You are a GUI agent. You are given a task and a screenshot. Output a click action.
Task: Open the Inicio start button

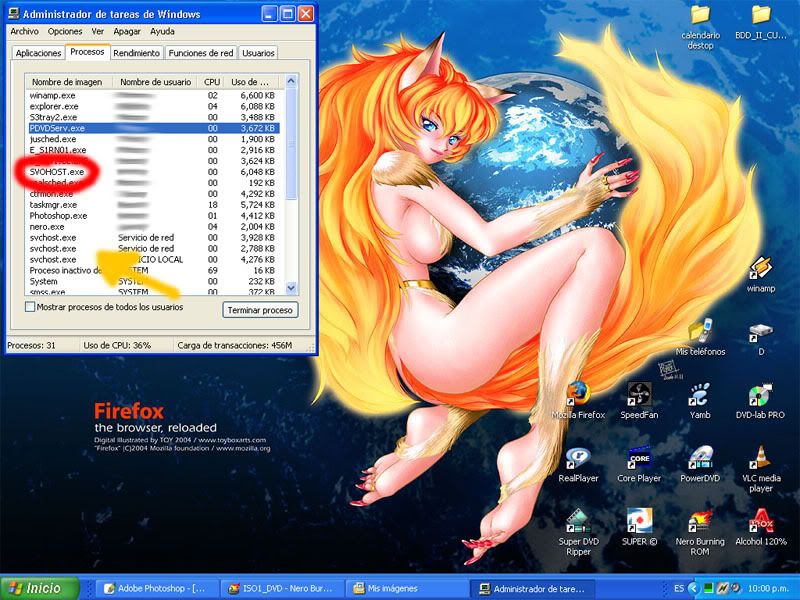(40, 588)
